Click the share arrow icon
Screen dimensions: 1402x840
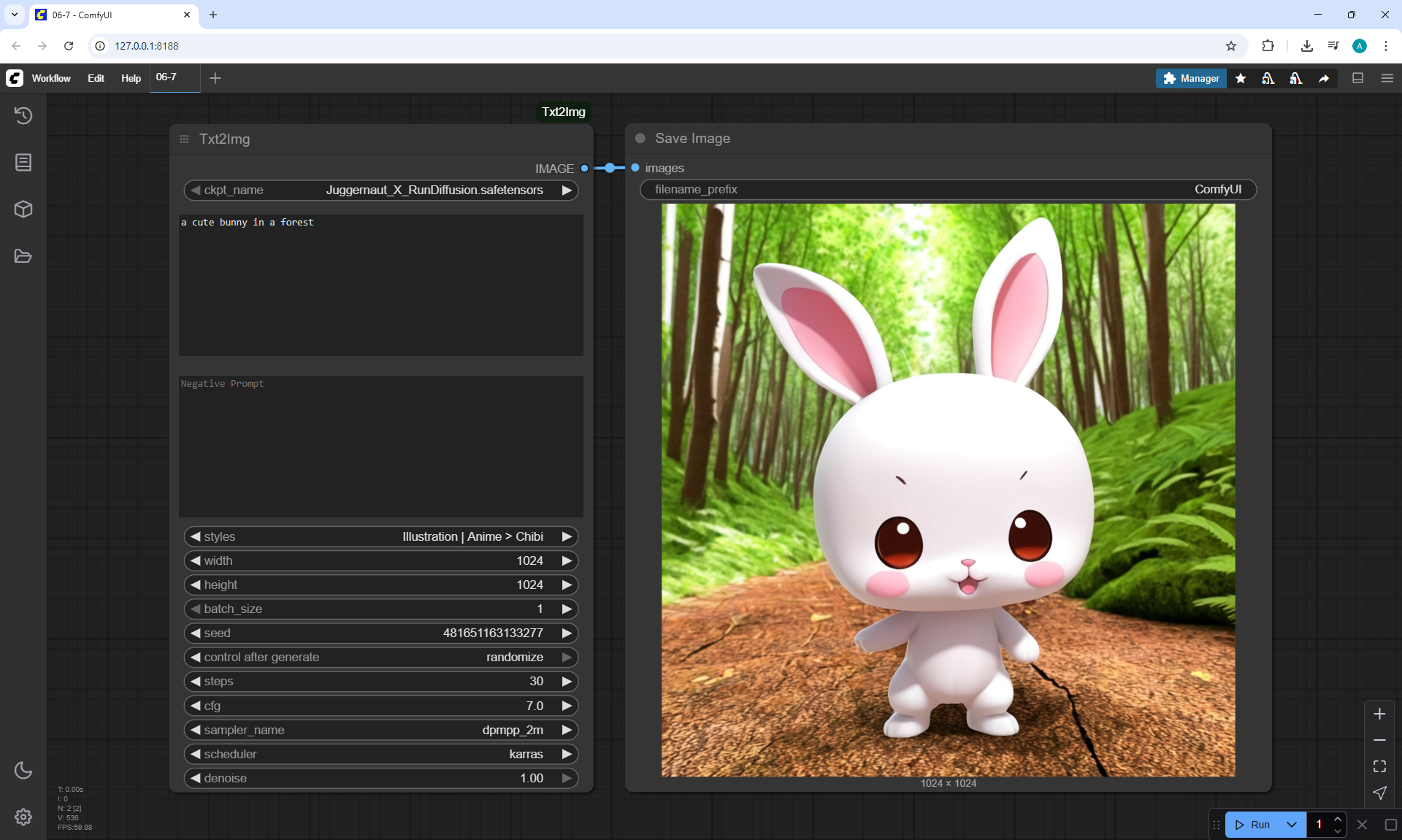pos(1324,78)
